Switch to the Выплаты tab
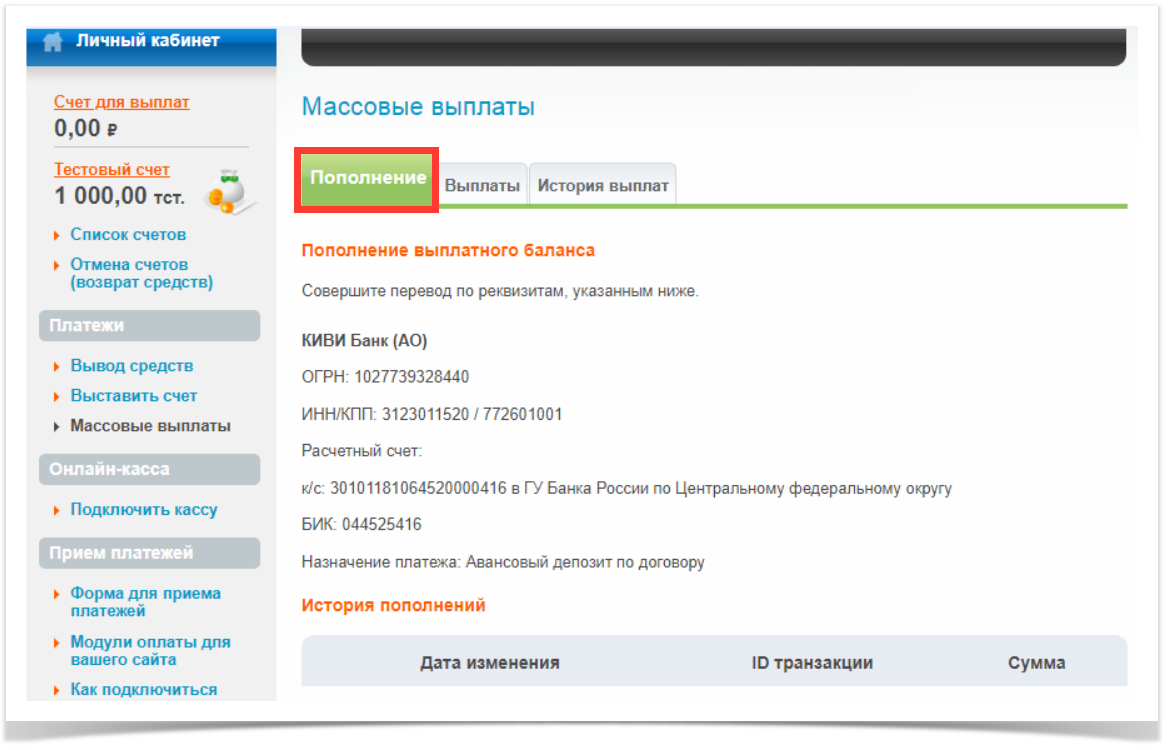Image resolution: width=1172 pixels, height=750 pixels. coord(482,186)
